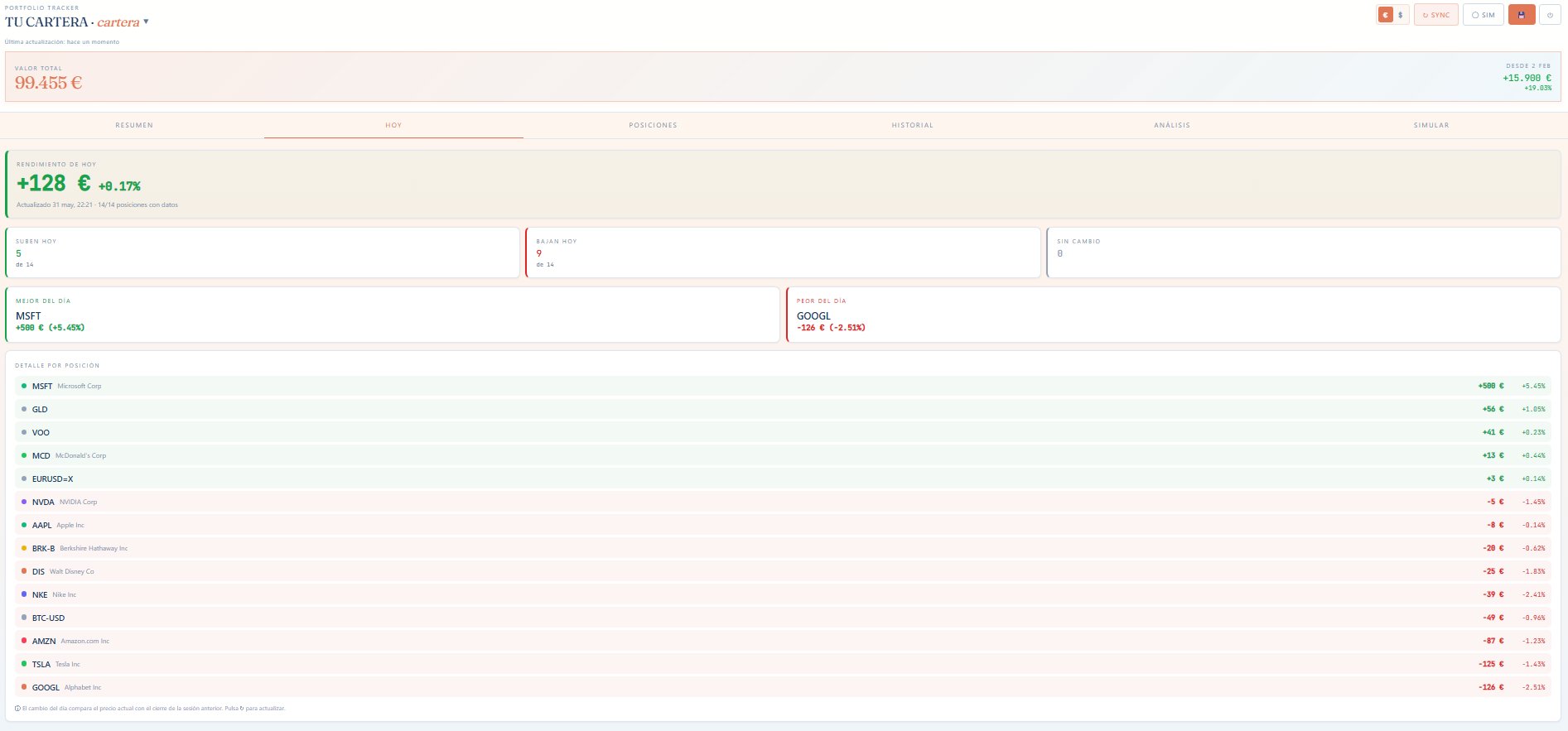This screenshot has width=1568, height=731.
Task: Click the floppy disk save icon
Action: point(1522,15)
